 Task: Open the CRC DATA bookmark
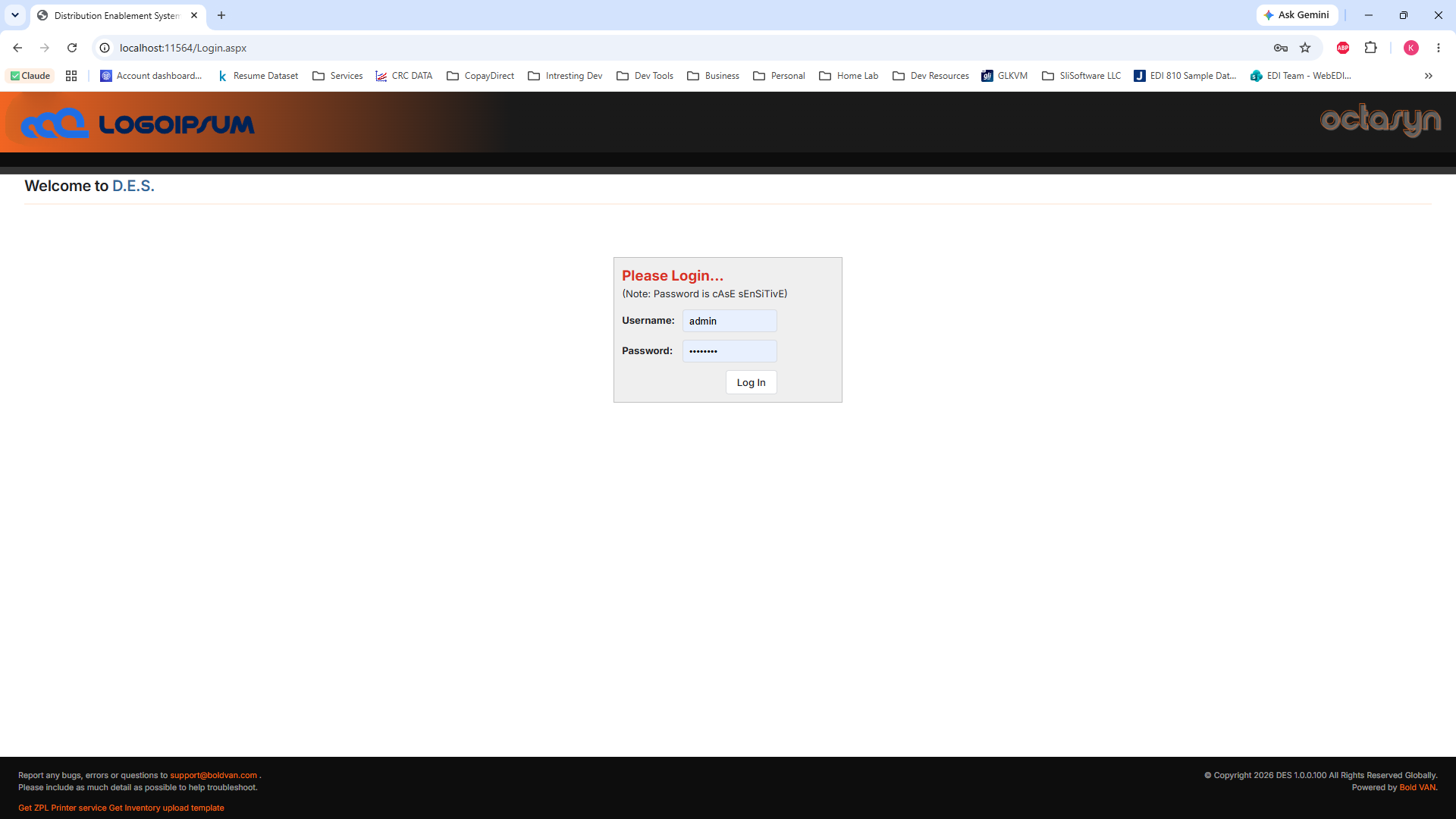click(404, 76)
